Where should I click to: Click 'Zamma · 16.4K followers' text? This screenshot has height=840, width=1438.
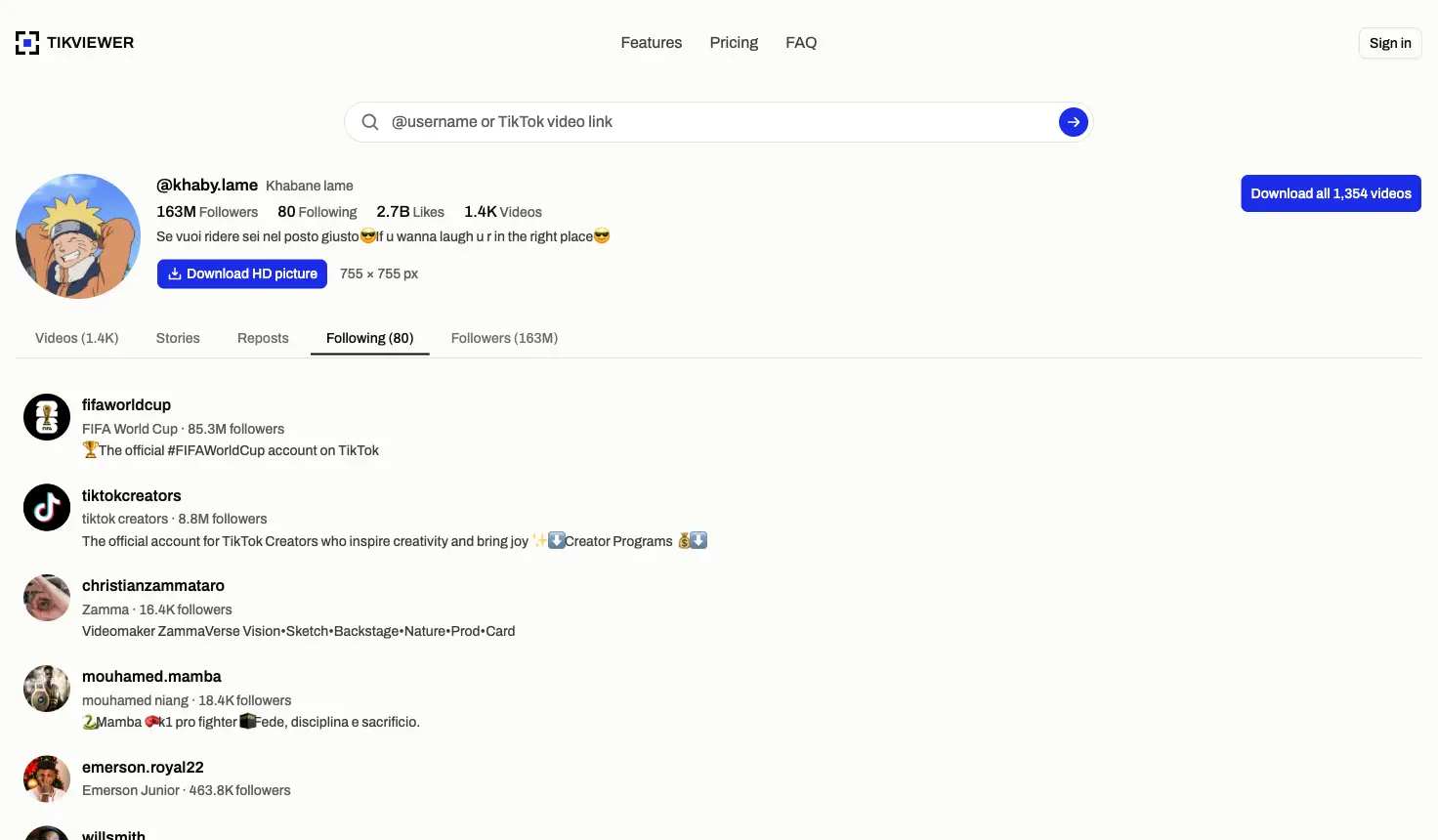157,609
